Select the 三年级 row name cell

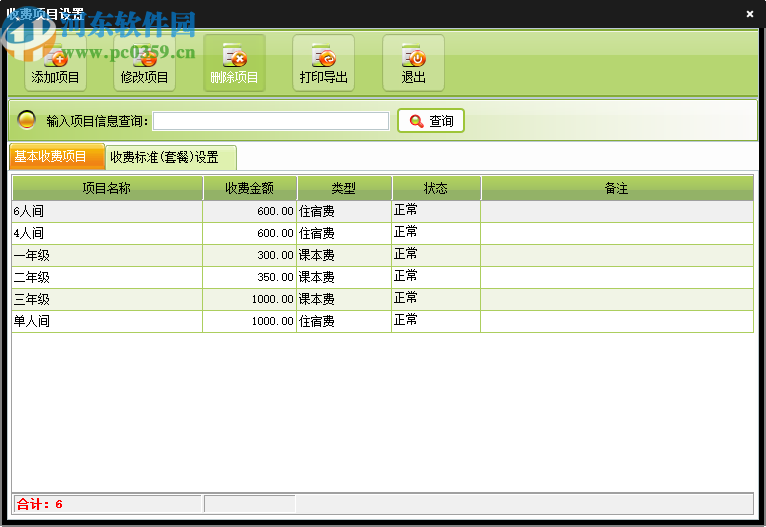107,299
